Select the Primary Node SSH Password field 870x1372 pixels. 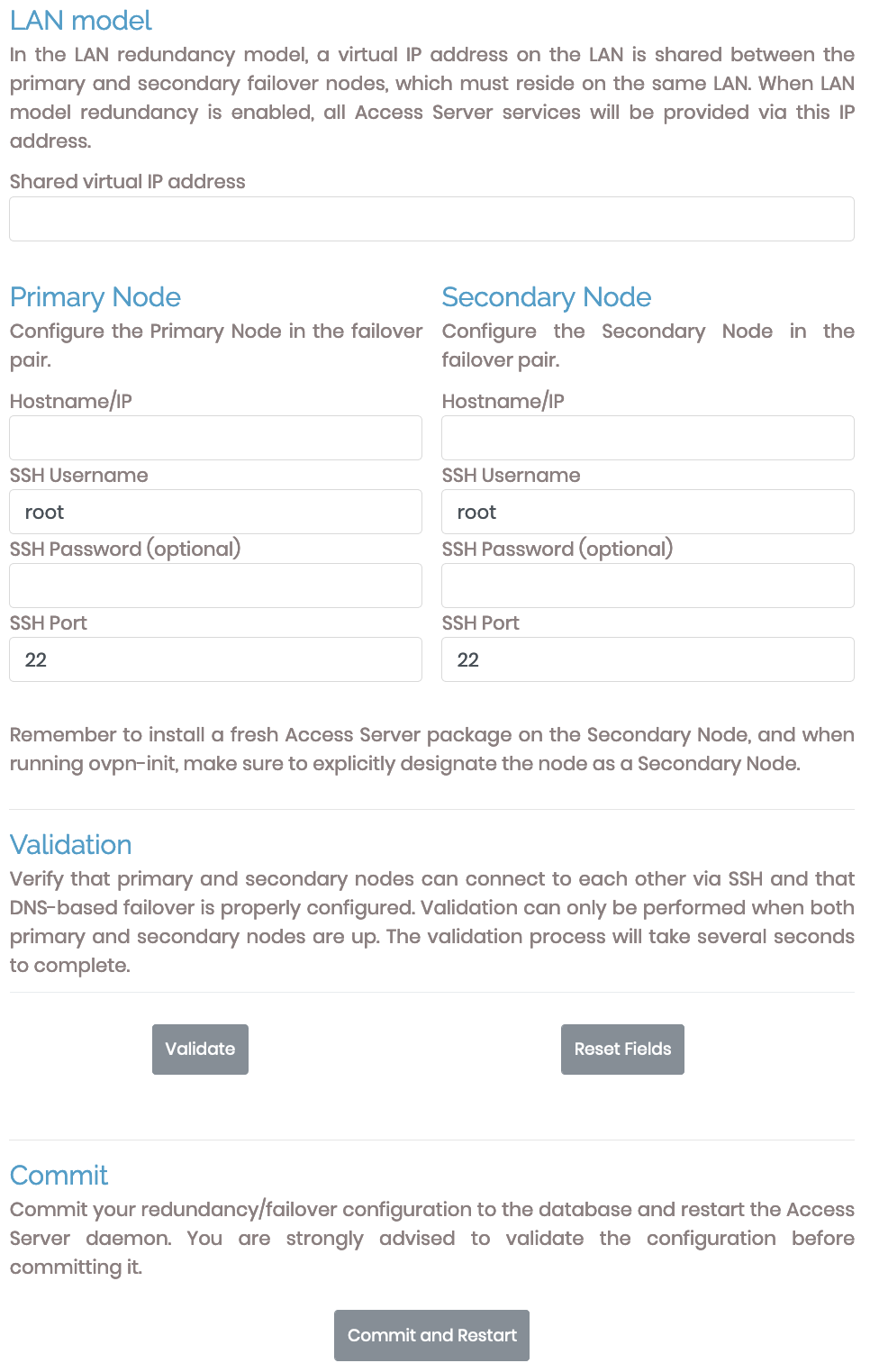tap(215, 586)
